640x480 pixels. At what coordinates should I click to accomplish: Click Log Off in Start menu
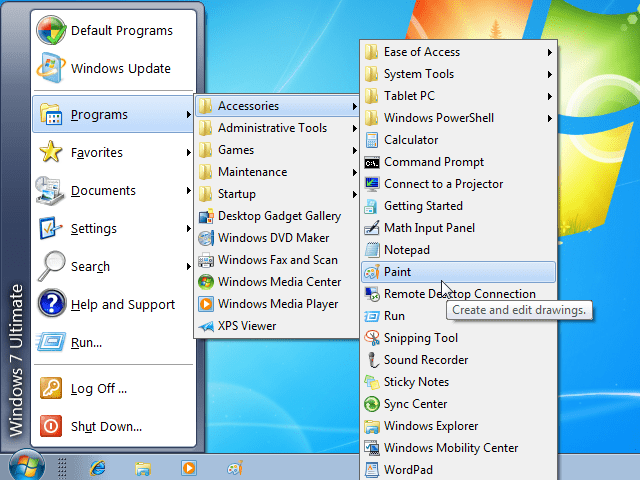point(98,389)
